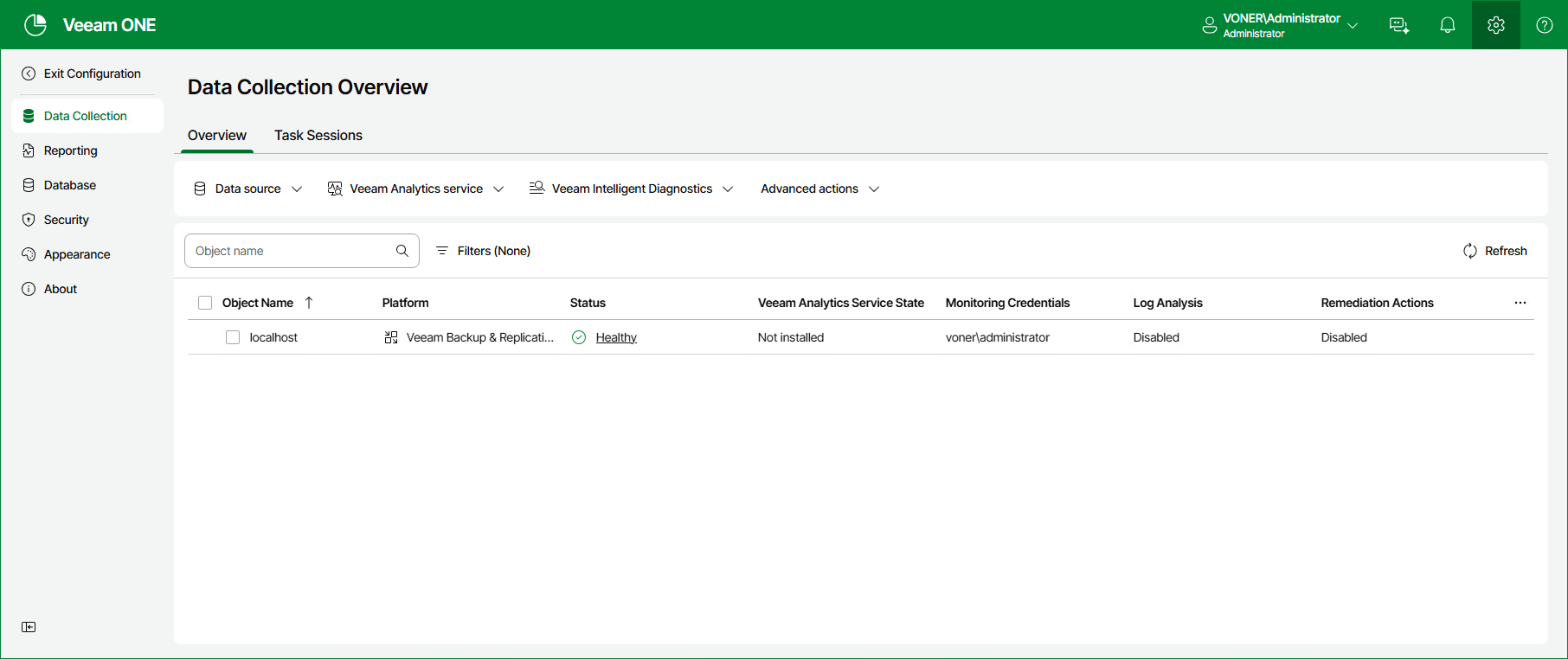This screenshot has width=1568, height=659.
Task: Switch to the Overview tab
Action: coord(217,135)
